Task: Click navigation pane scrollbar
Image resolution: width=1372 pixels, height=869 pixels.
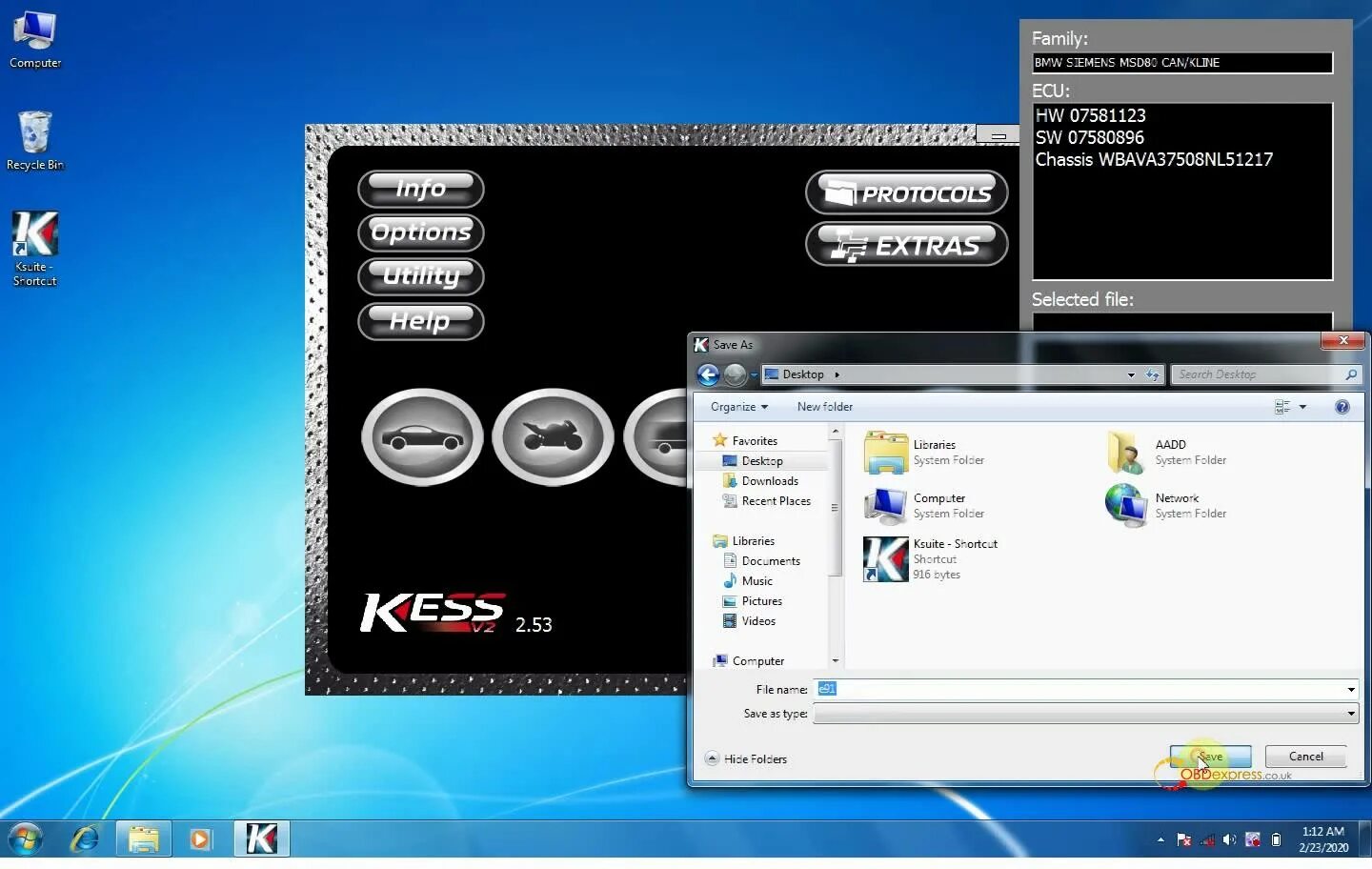Action: pos(835,508)
